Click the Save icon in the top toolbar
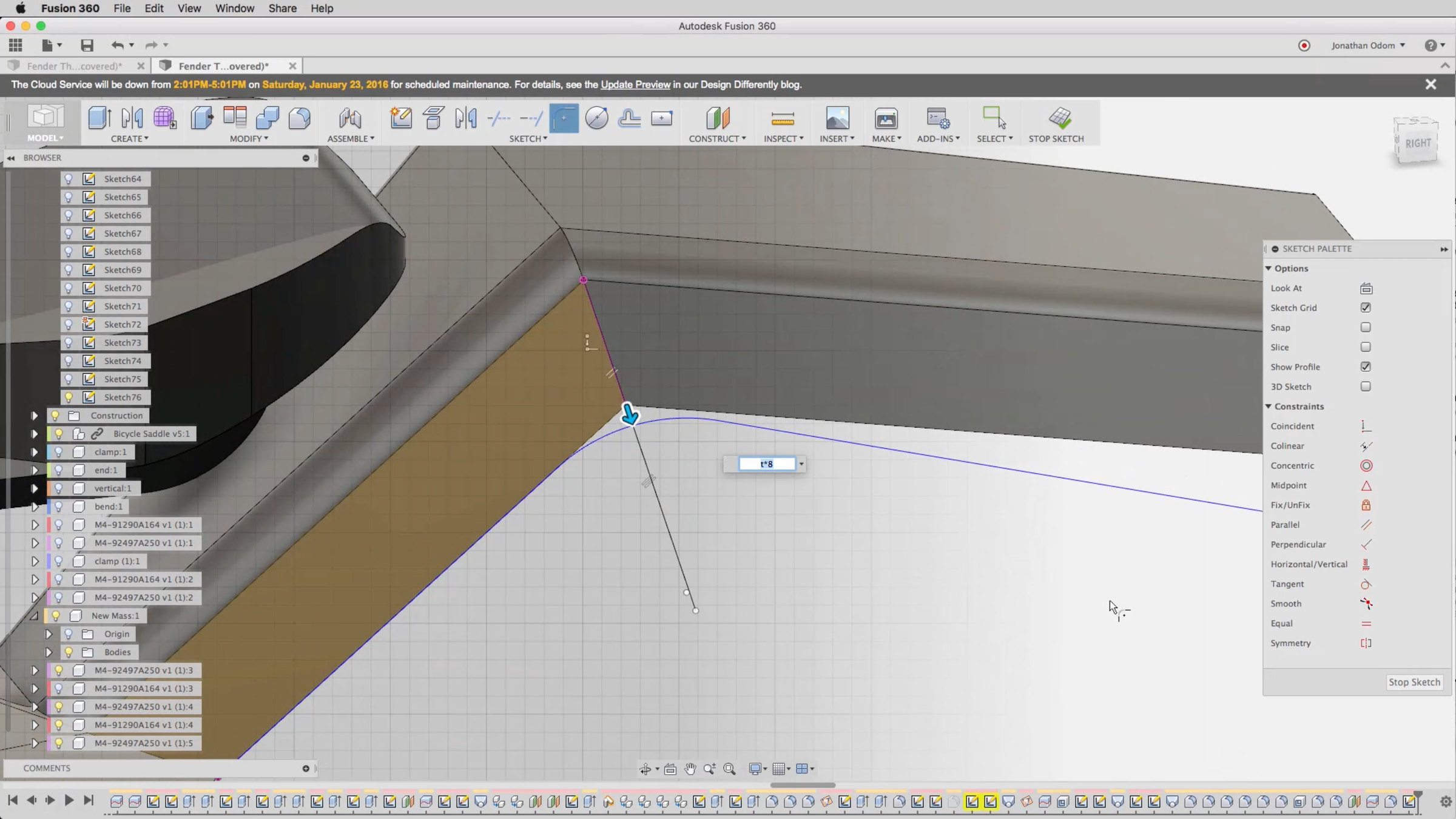 point(87,45)
